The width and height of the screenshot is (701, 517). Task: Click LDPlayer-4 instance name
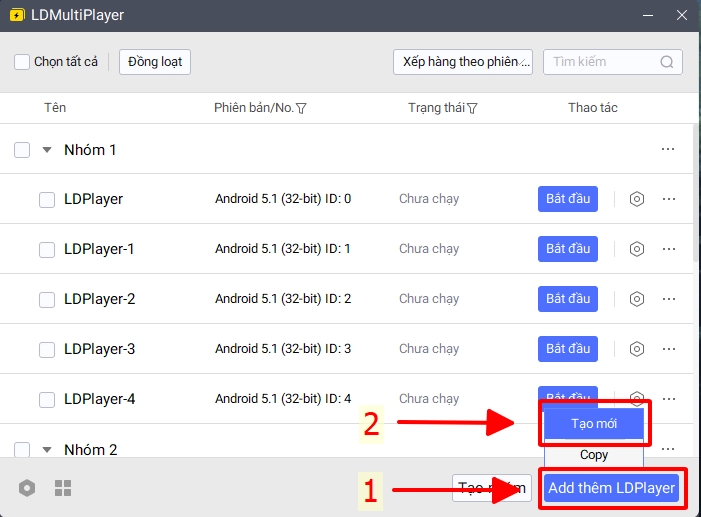click(x=99, y=399)
